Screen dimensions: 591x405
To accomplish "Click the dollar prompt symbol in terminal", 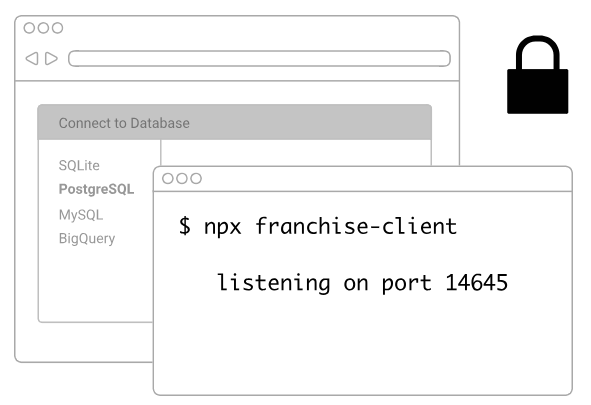I will pyautogui.click(x=185, y=226).
